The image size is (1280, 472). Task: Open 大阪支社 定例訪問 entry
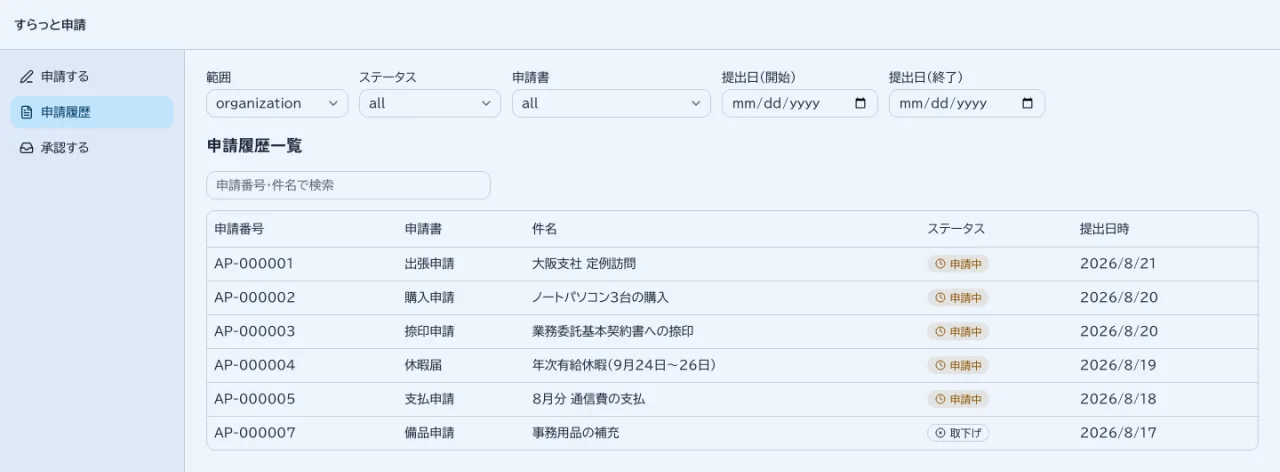click(x=584, y=264)
